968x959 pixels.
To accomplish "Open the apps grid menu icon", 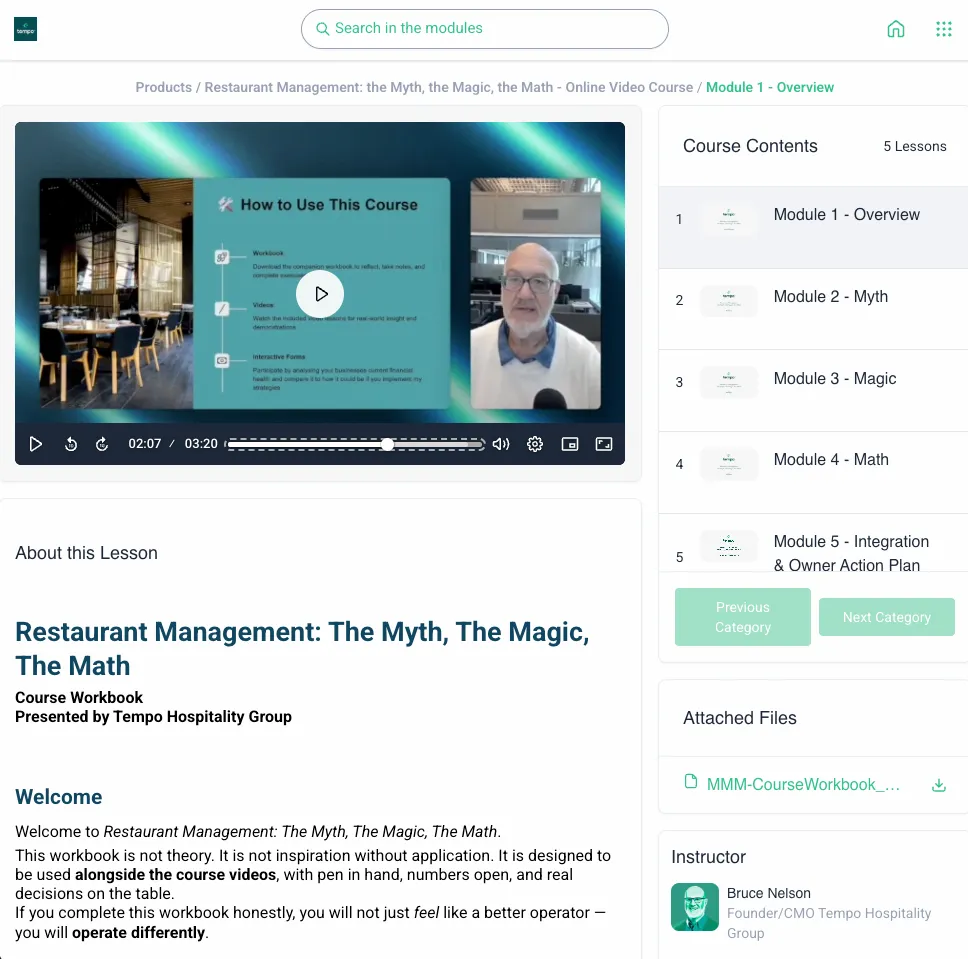I will coord(943,29).
